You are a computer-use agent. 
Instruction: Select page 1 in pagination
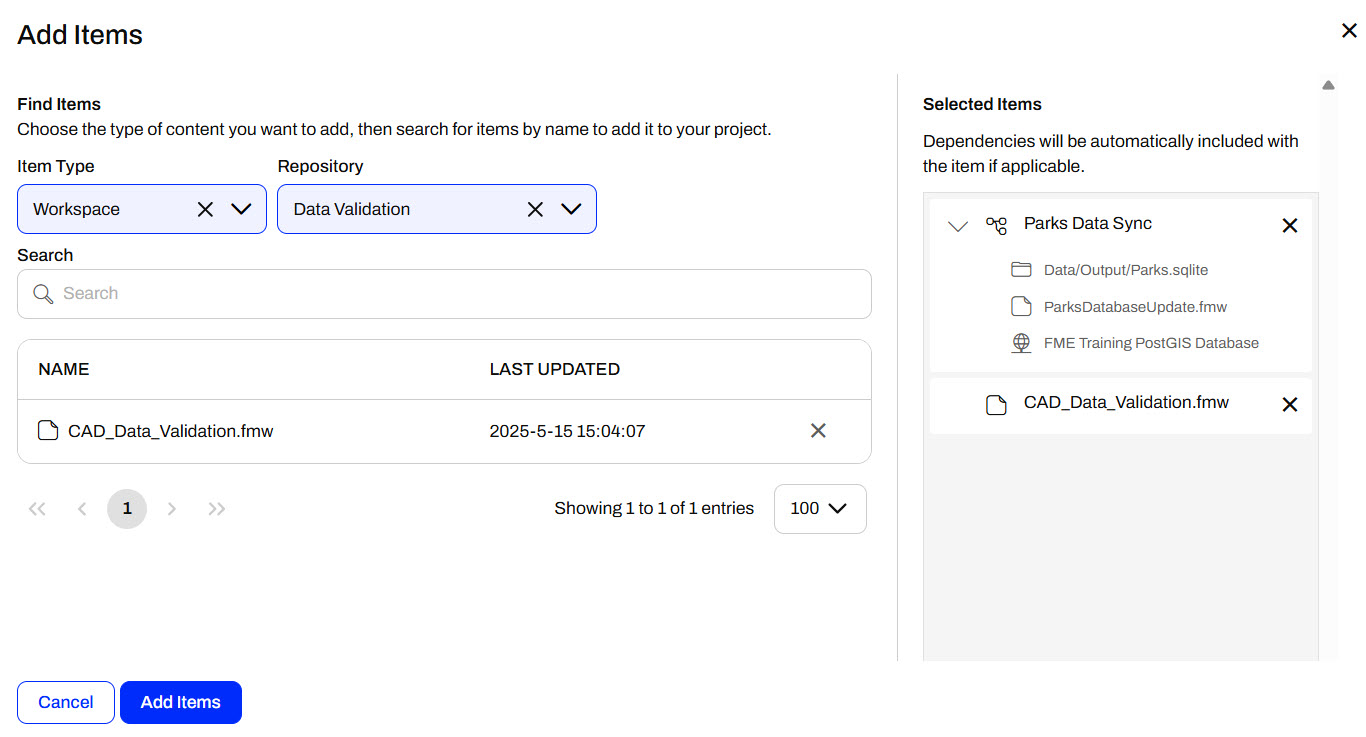(x=127, y=509)
